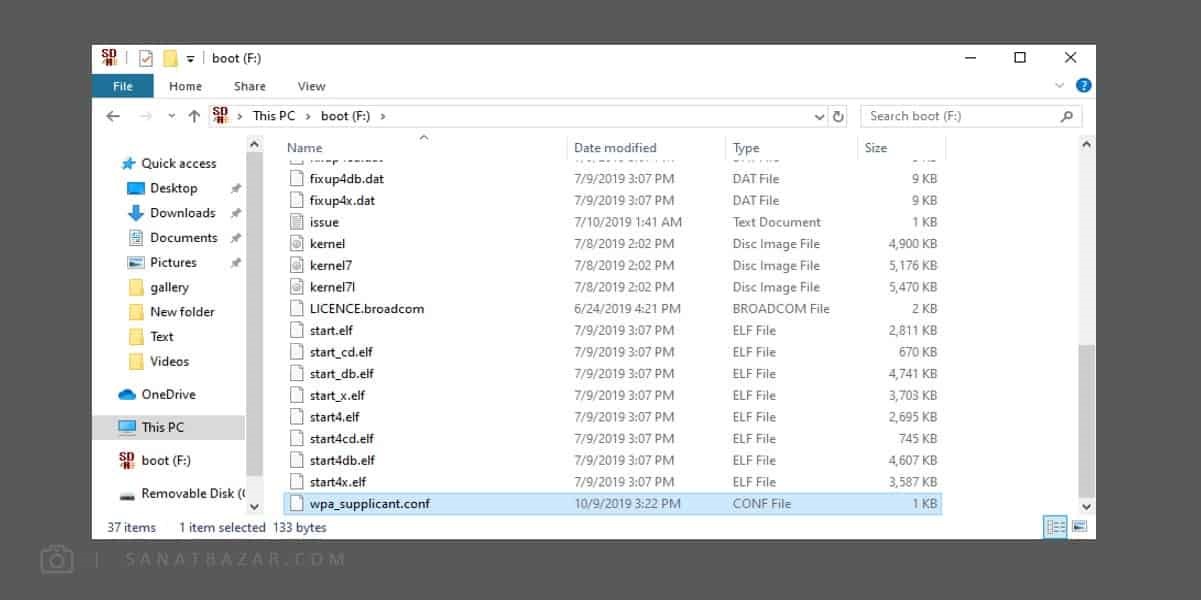Go forward with the Forward arrow
The width and height of the screenshot is (1201, 600).
[145, 116]
